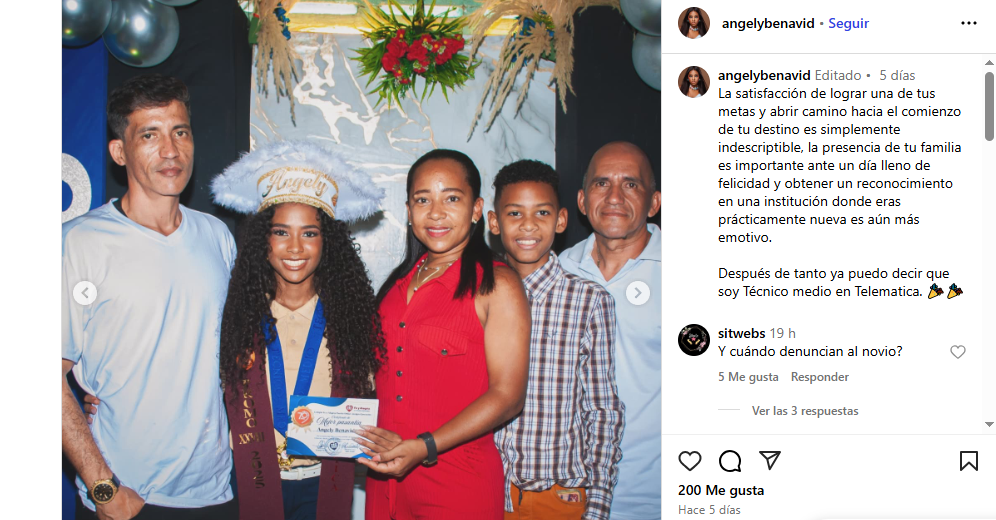Click sitwebs commenter avatar
The image size is (996, 520).
pos(694,340)
